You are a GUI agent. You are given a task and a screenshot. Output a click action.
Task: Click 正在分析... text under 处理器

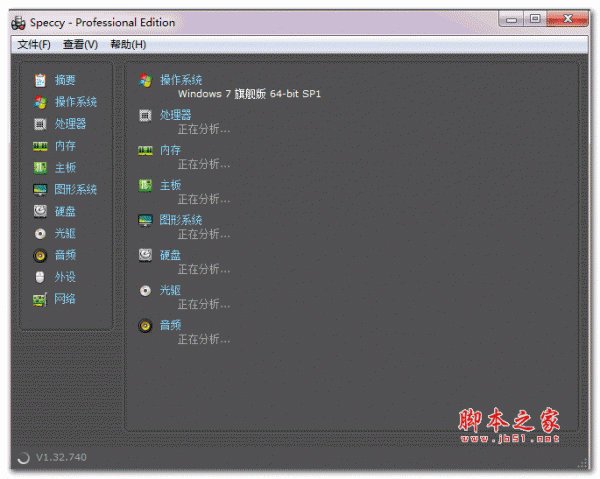click(204, 129)
